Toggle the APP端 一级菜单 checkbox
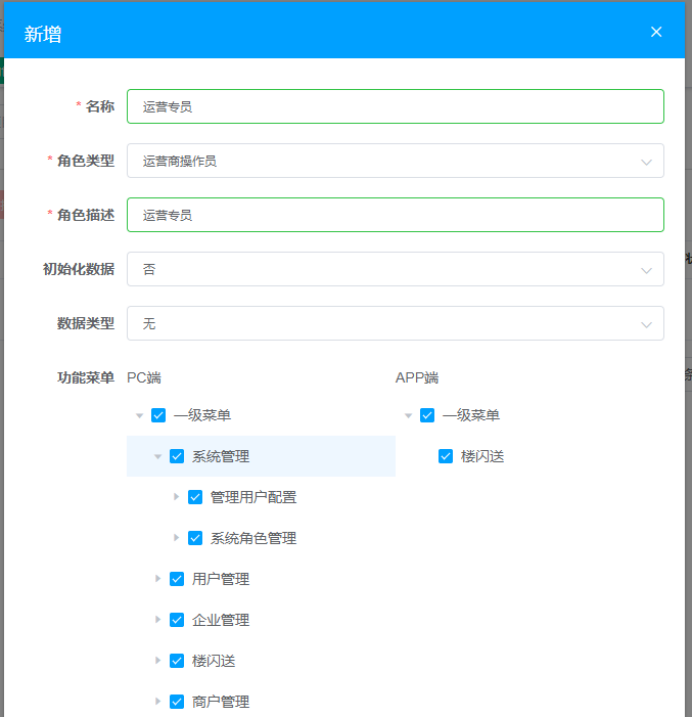Image resolution: width=693 pixels, height=717 pixels. click(x=427, y=415)
